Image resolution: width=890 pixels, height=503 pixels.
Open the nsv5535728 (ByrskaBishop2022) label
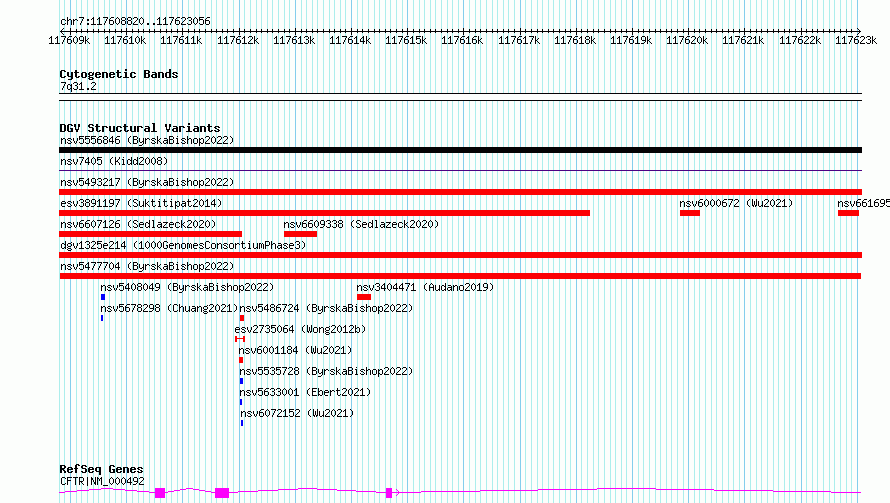click(326, 371)
